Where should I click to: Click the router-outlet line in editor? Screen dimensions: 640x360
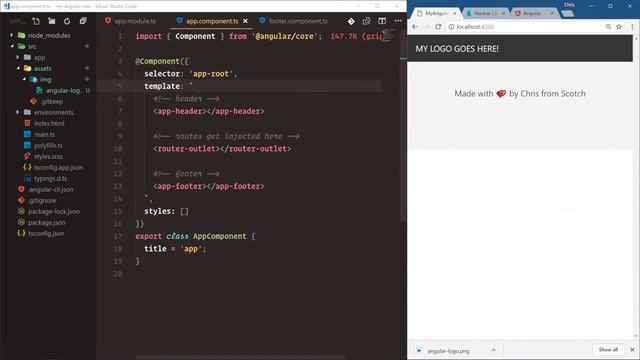click(x=222, y=149)
